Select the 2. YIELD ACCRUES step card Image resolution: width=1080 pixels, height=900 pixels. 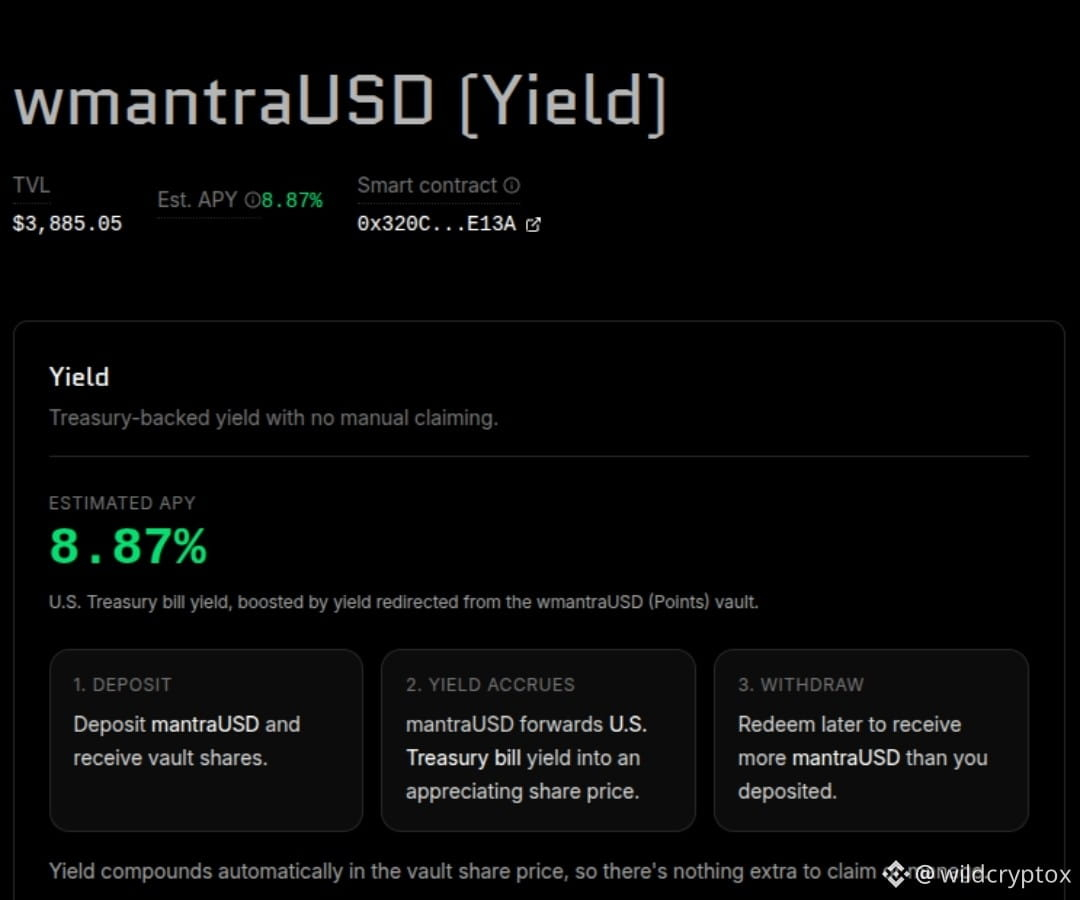538,740
